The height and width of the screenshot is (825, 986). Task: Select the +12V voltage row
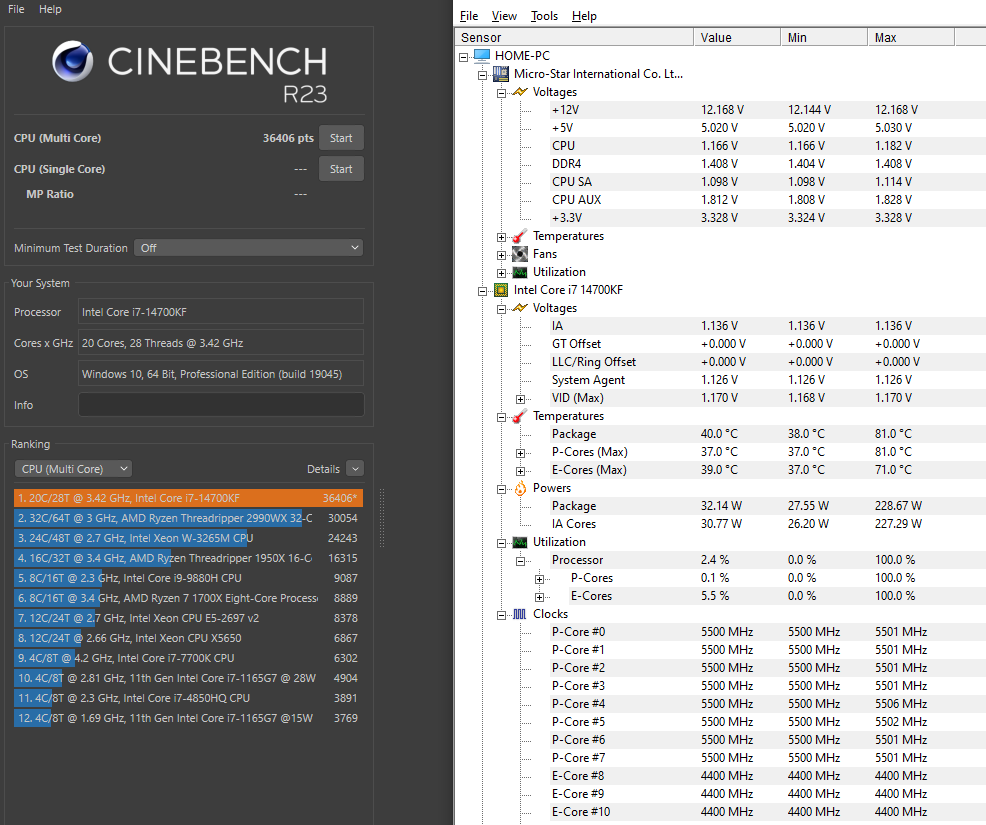pyautogui.click(x=767, y=110)
